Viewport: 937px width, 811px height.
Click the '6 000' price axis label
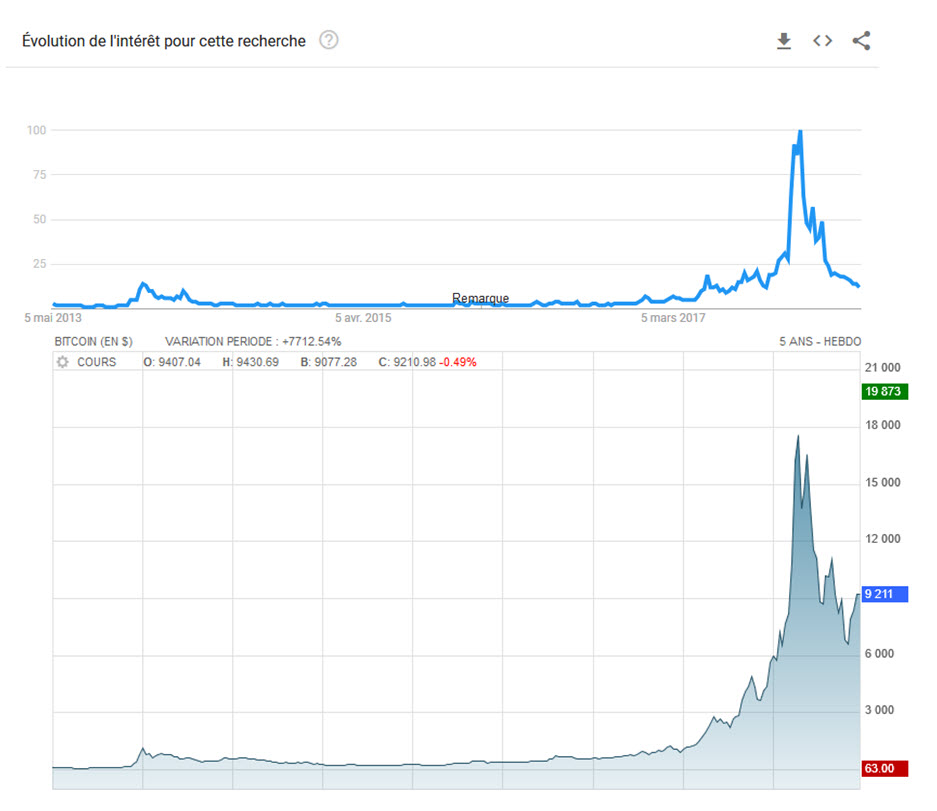click(880, 653)
